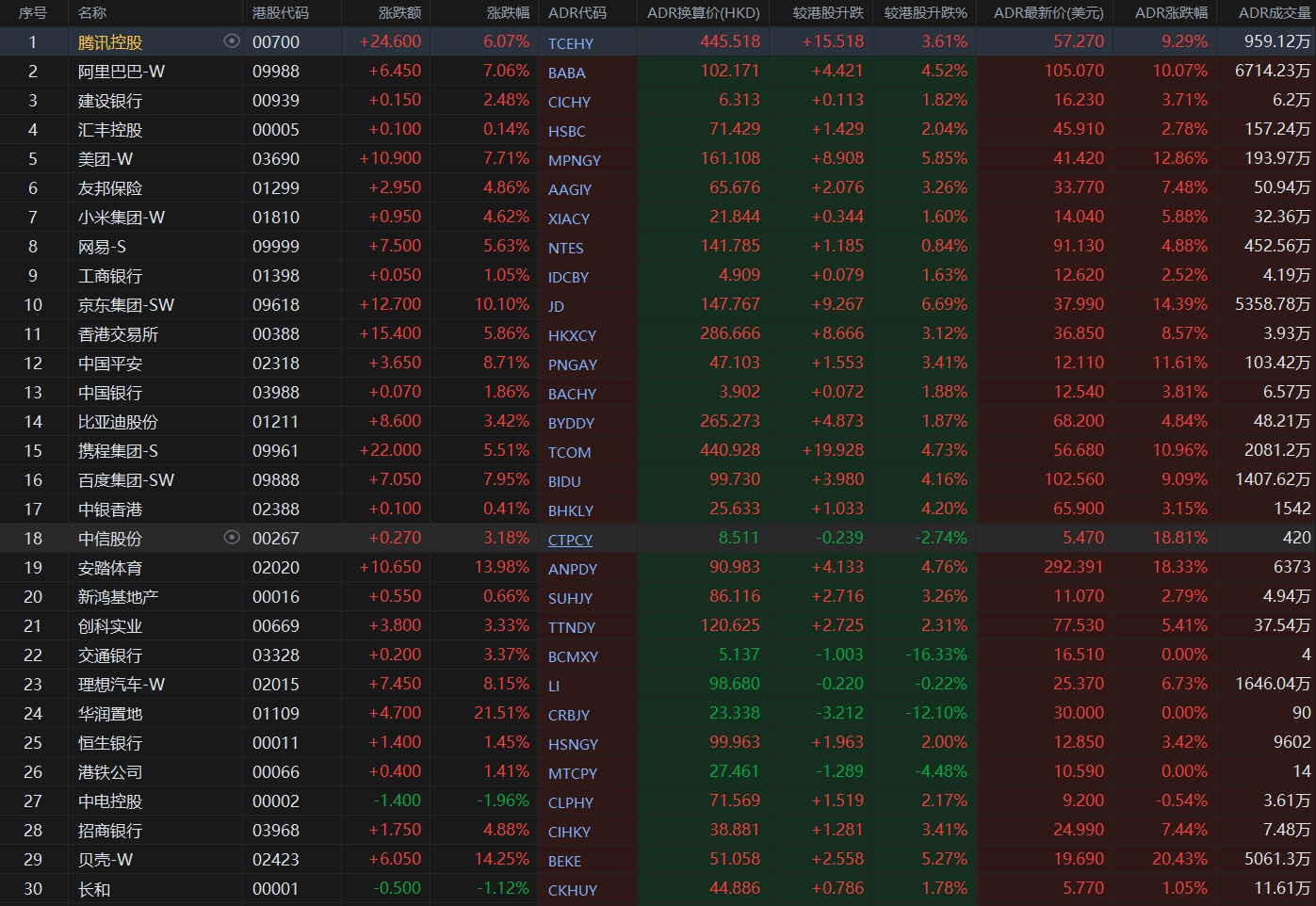Click the 比亚迪股份 stock name
Image resolution: width=1316 pixels, height=906 pixels.
point(118,422)
